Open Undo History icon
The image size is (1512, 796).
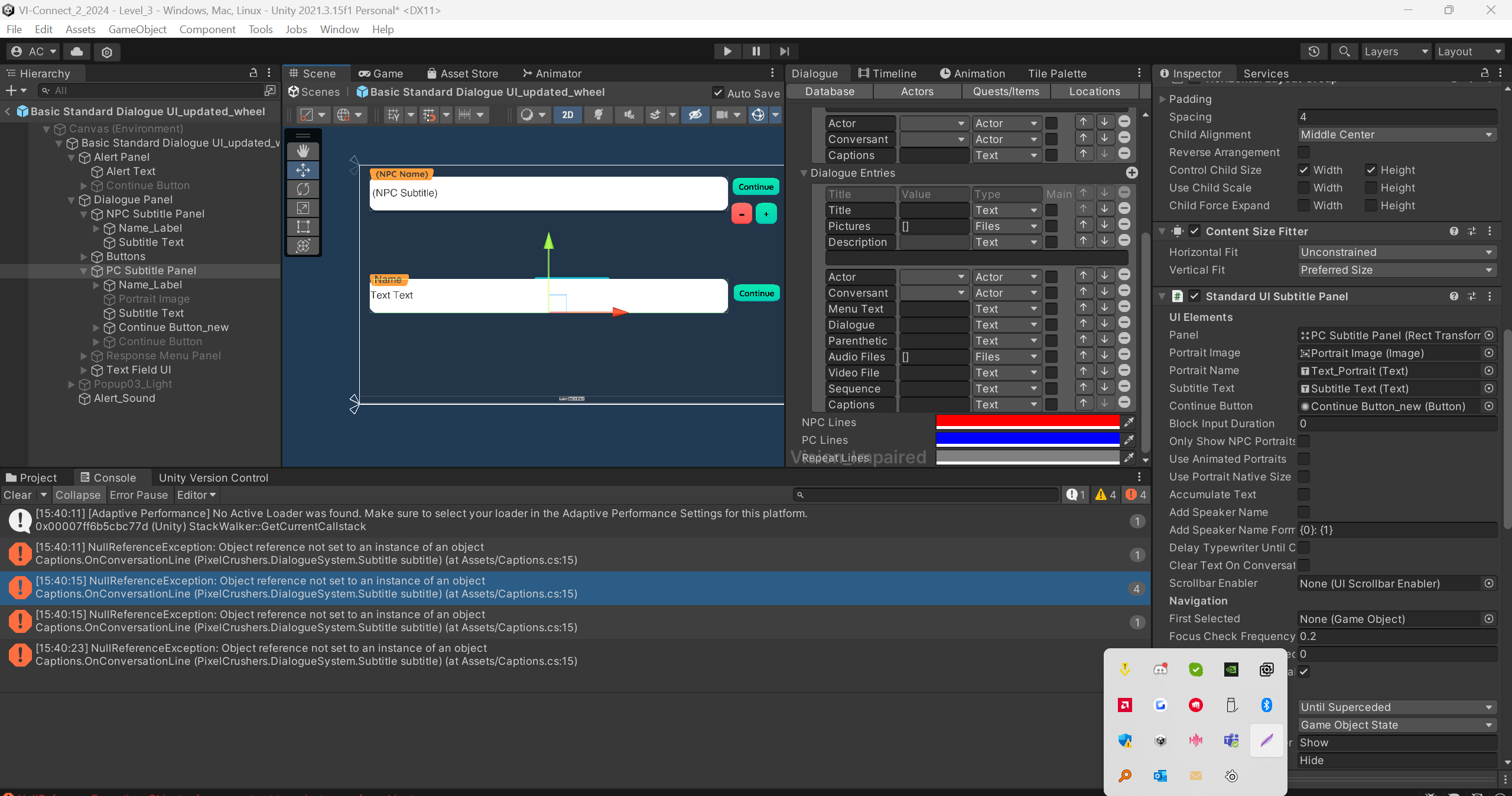tap(1314, 51)
